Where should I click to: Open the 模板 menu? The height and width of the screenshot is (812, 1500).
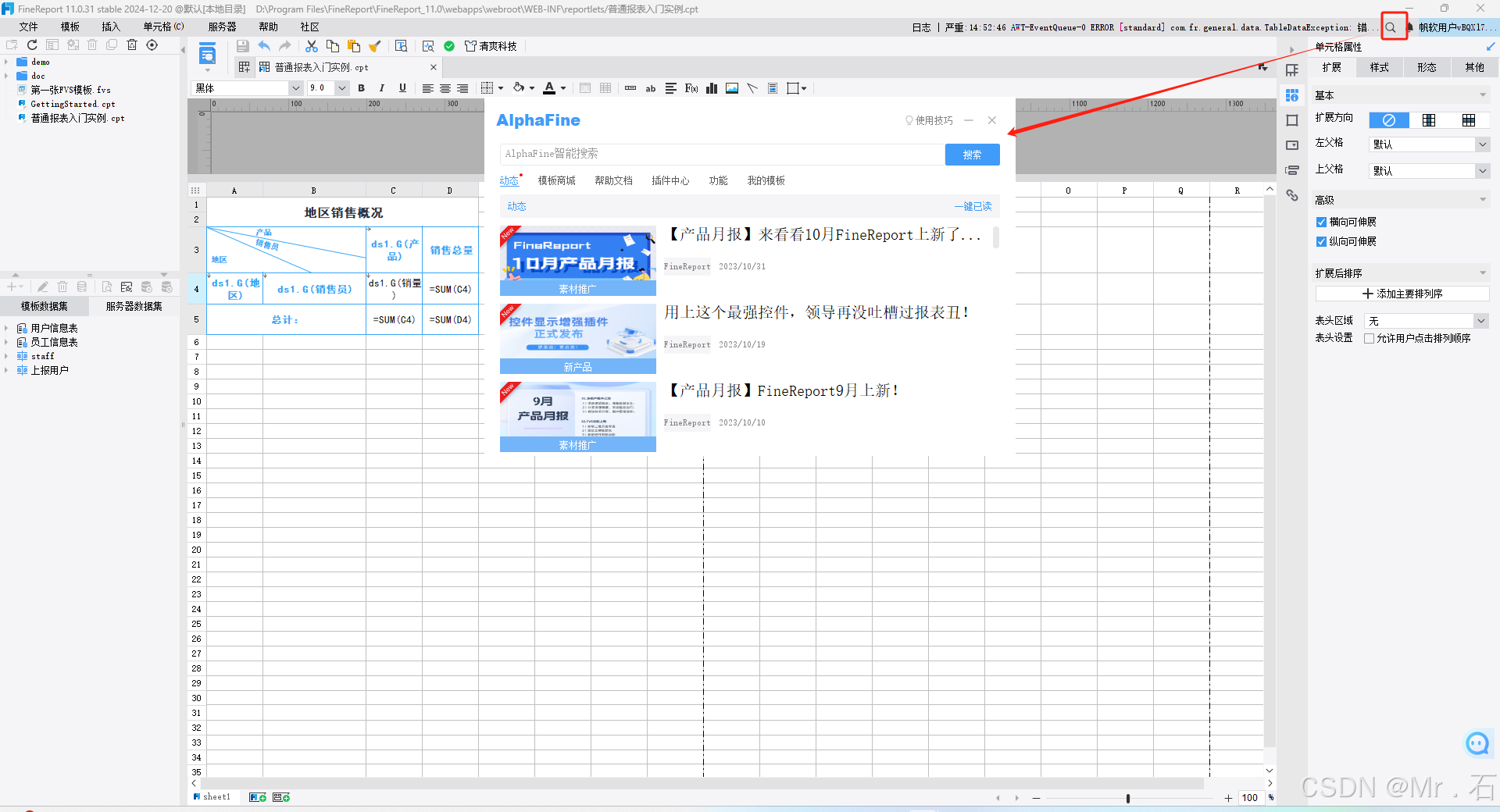coord(70,27)
